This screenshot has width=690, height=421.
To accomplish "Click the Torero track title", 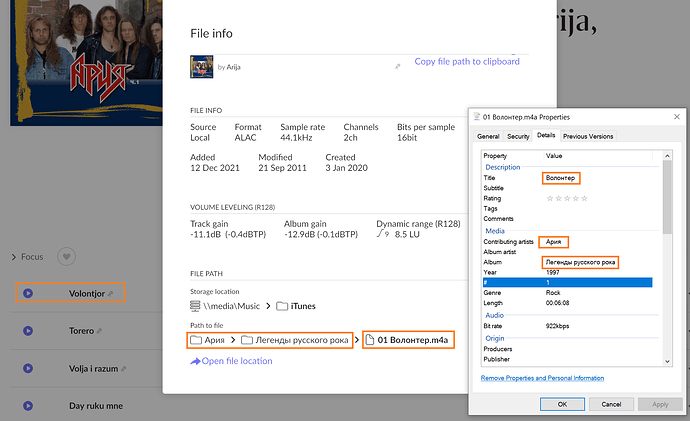I will [x=81, y=331].
